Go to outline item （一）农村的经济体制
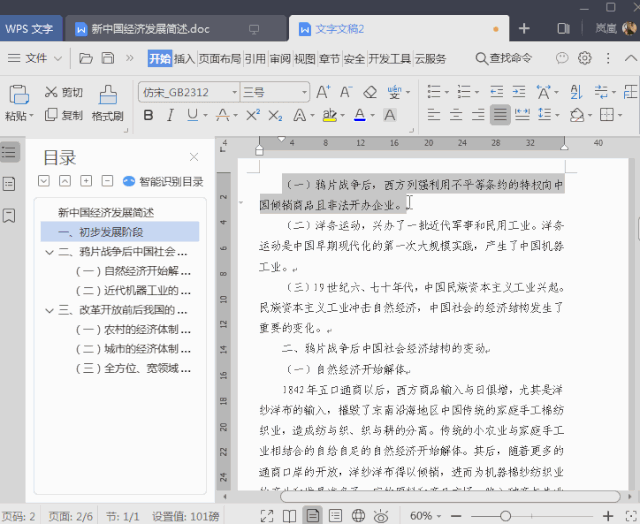Image resolution: width=640 pixels, height=524 pixels. (x=133, y=329)
